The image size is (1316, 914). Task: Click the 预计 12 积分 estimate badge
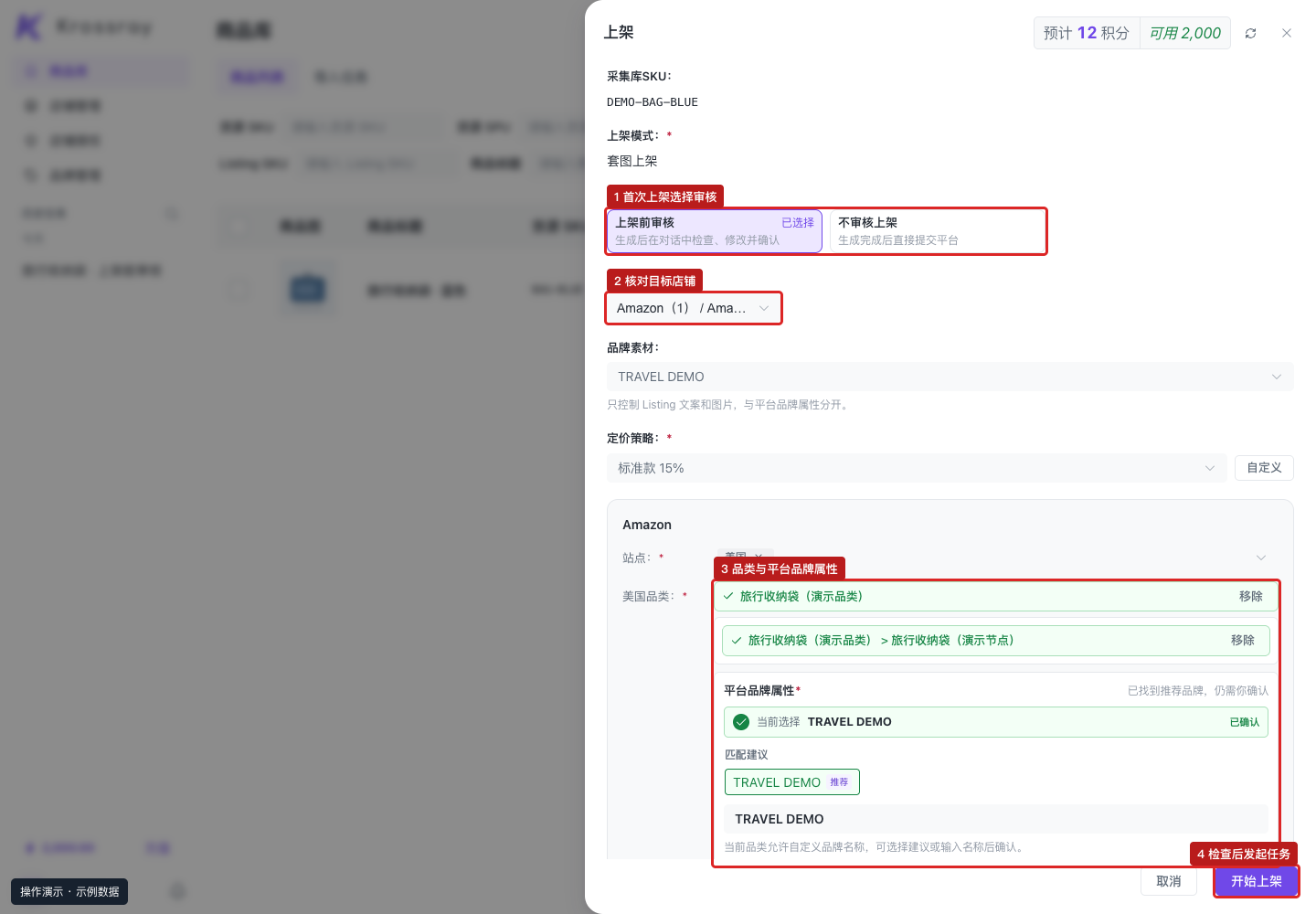pyautogui.click(x=1086, y=33)
